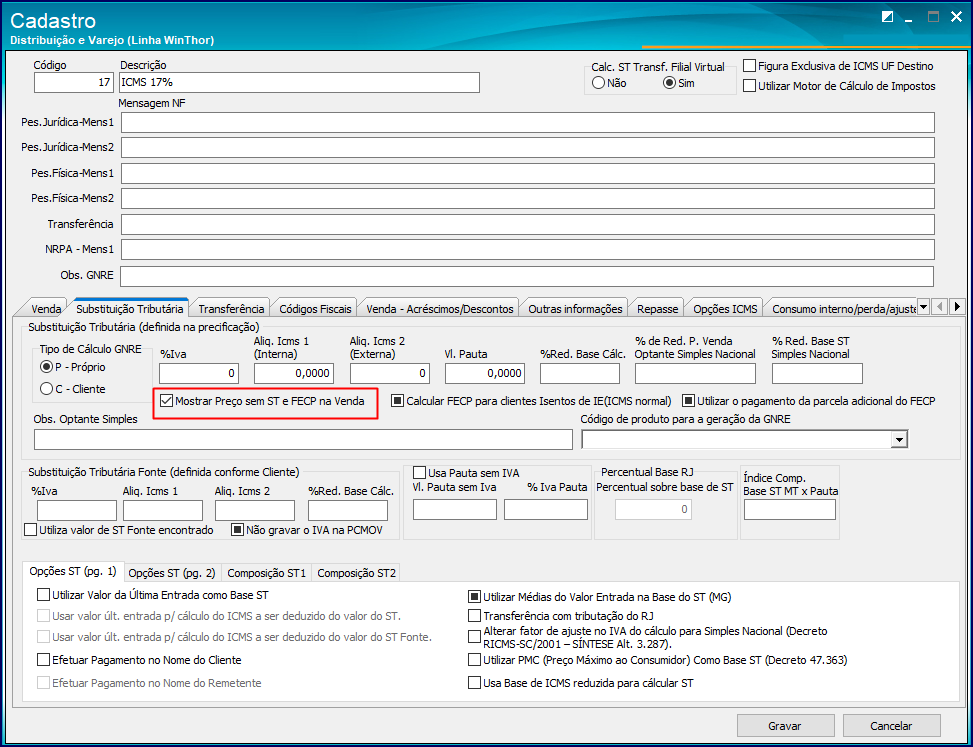Select Não for Calc. ST Transf. Filial Virtual
This screenshot has width=973, height=747.
click(x=609, y=83)
